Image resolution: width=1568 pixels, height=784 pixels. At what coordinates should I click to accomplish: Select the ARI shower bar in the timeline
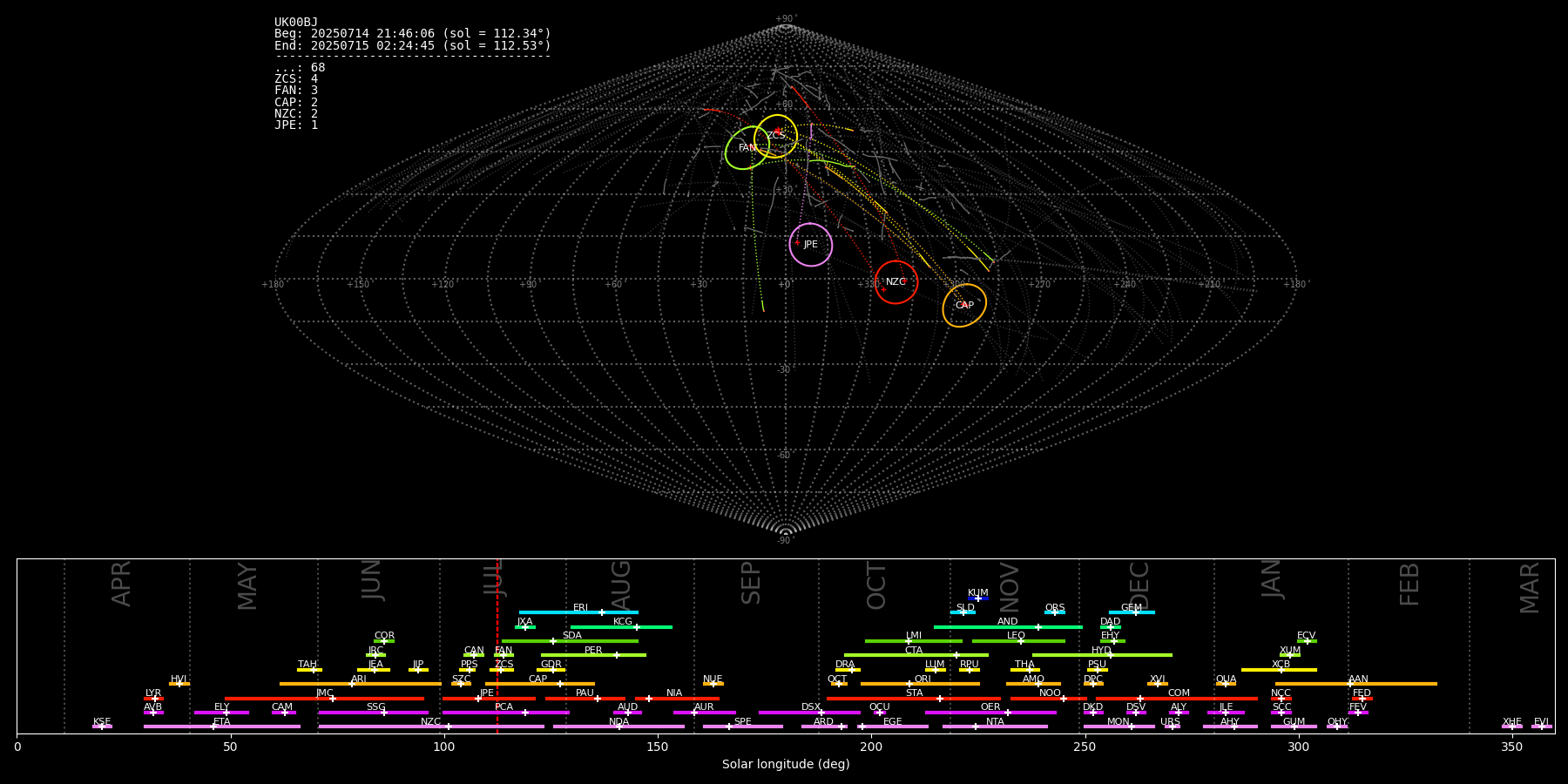(361, 684)
